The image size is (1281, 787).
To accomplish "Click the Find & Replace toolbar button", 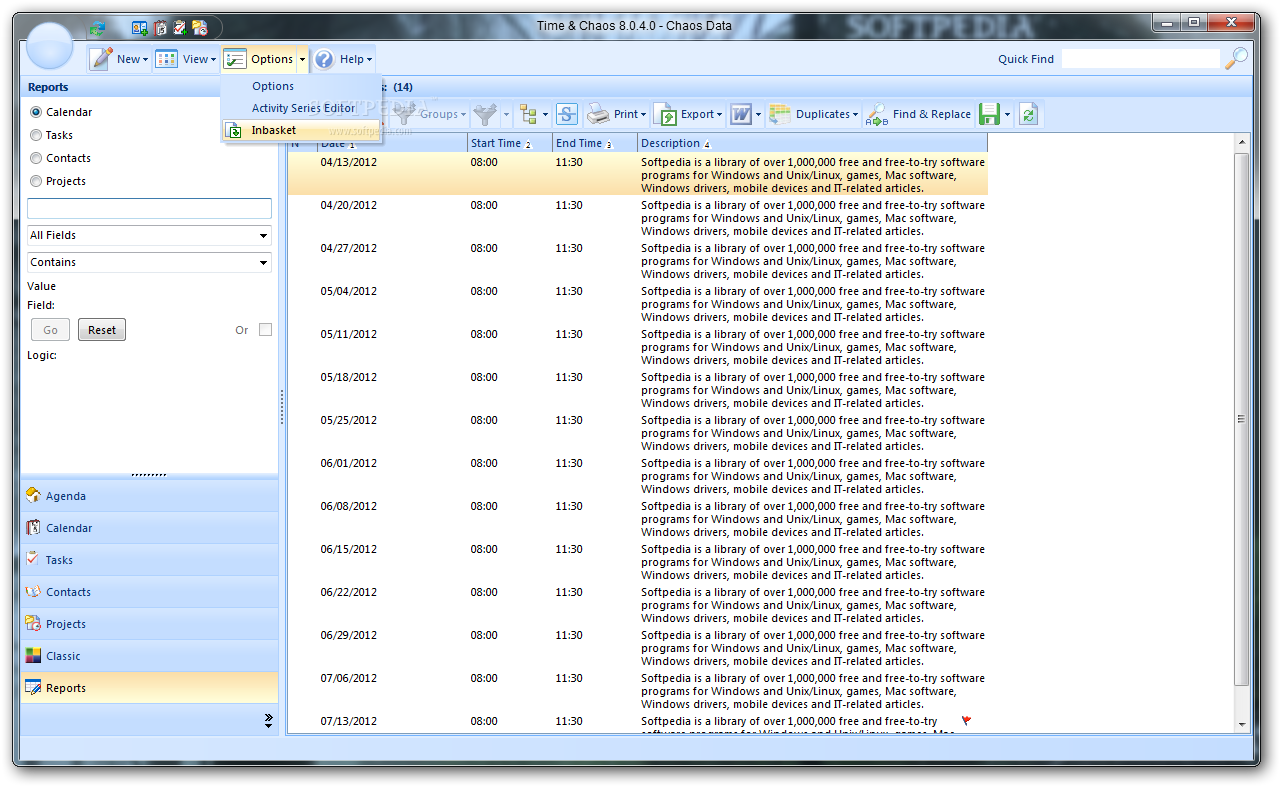I will click(x=919, y=114).
